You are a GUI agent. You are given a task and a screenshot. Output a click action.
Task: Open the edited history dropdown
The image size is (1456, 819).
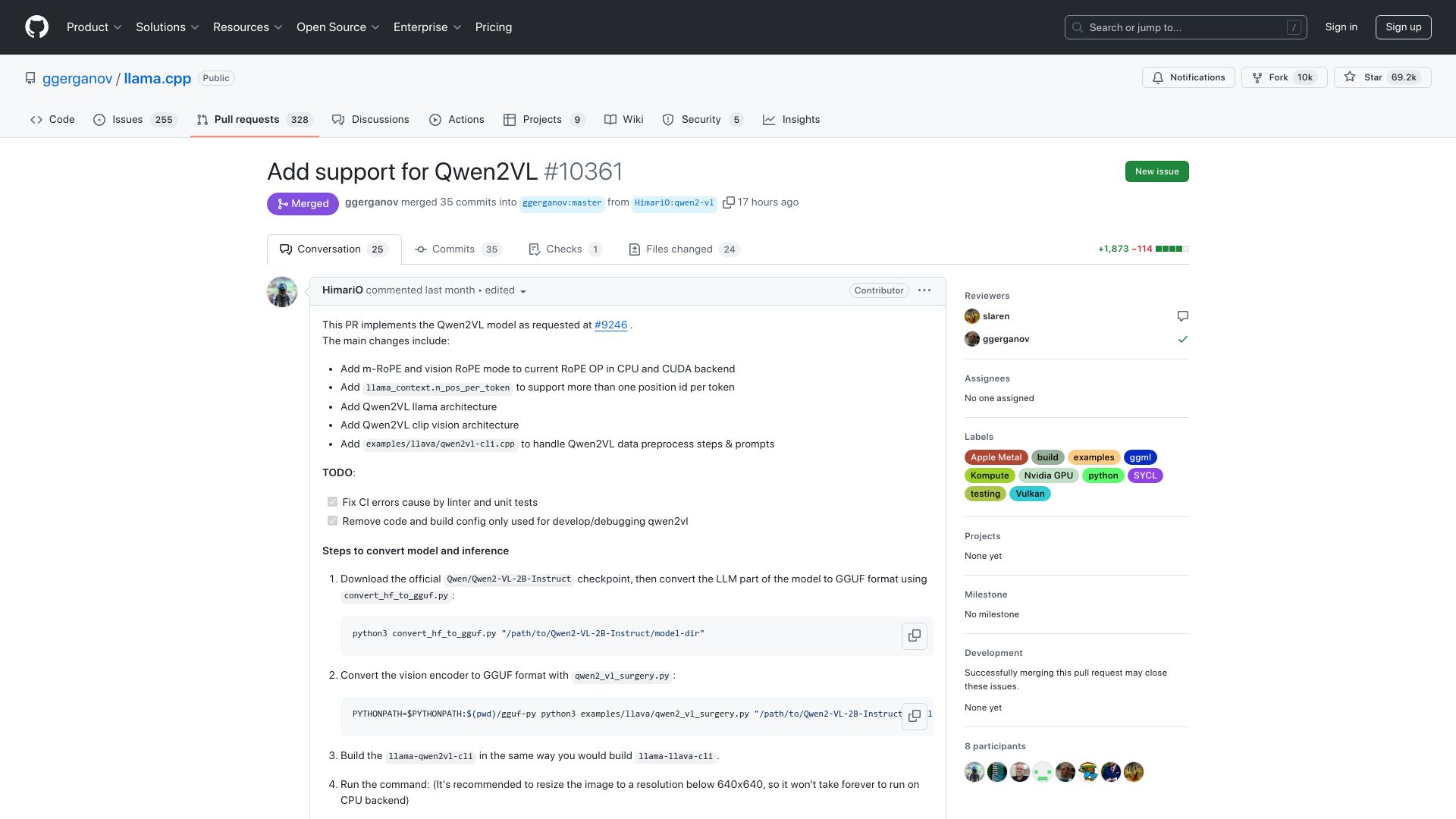click(506, 290)
